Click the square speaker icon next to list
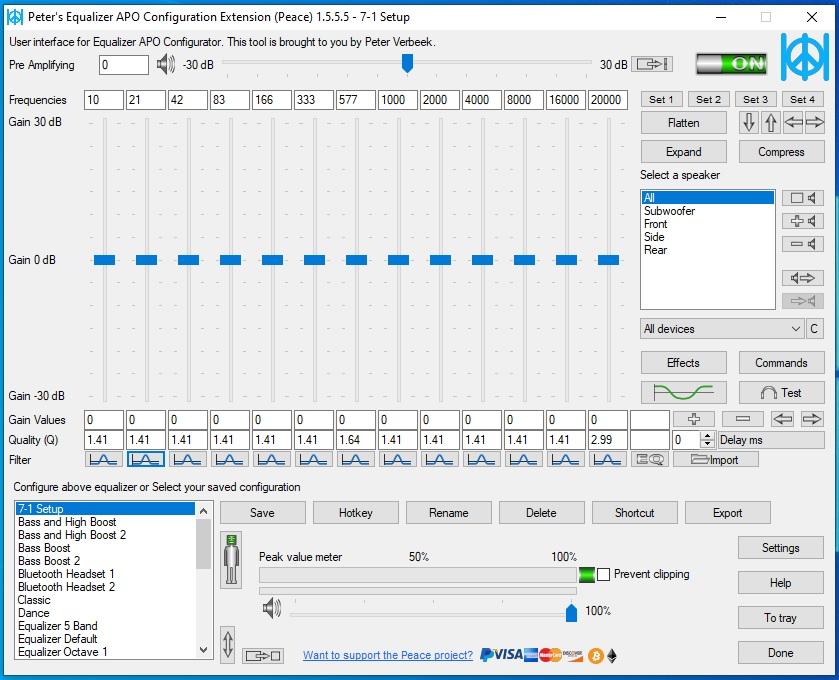This screenshot has width=839, height=680. coord(803,198)
